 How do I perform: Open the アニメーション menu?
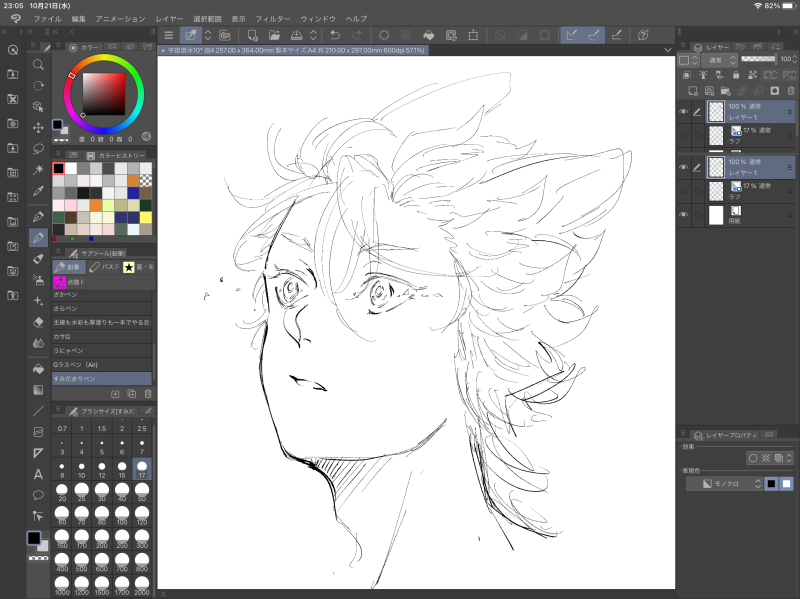click(120, 19)
